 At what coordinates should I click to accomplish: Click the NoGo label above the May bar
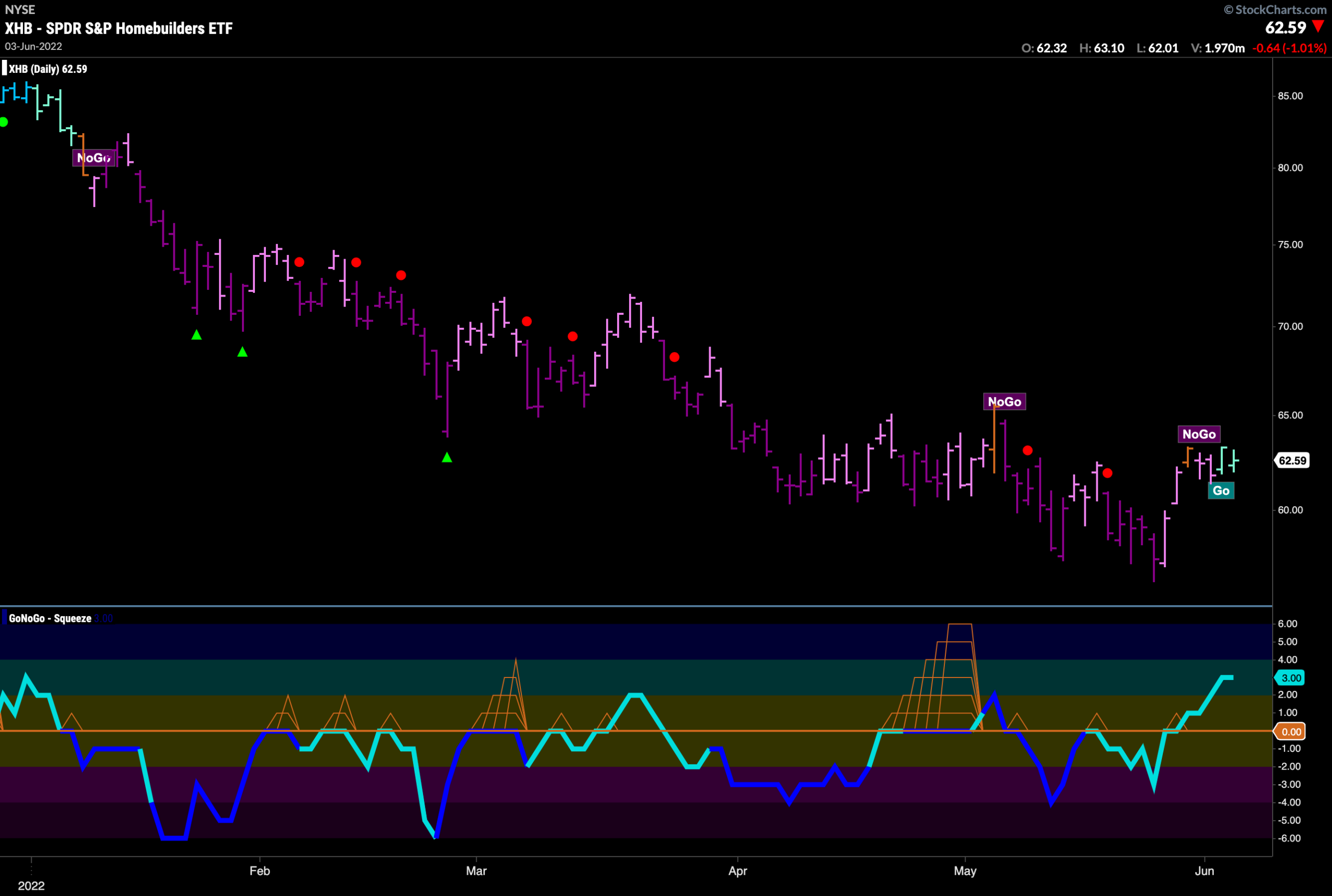tap(1004, 402)
